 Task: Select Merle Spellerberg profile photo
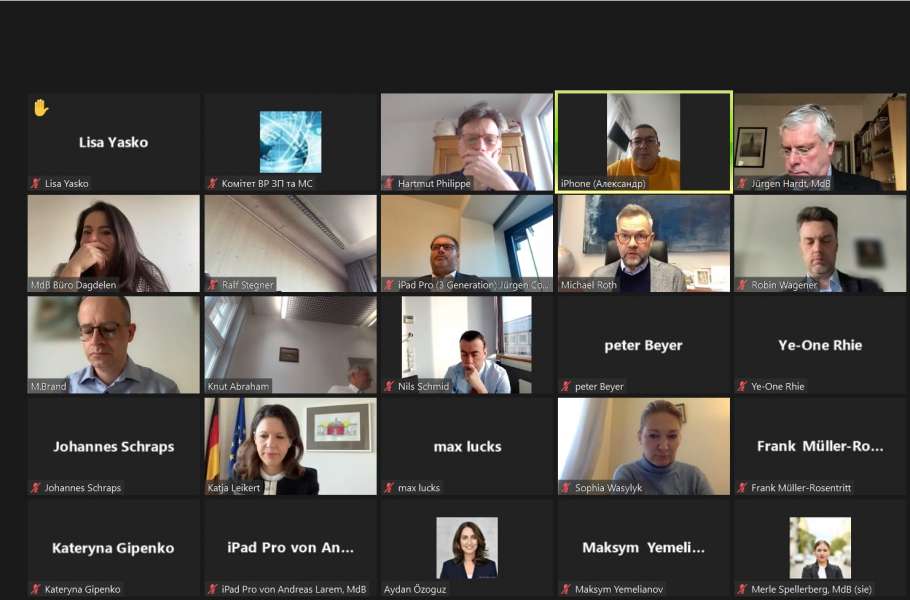[820, 548]
